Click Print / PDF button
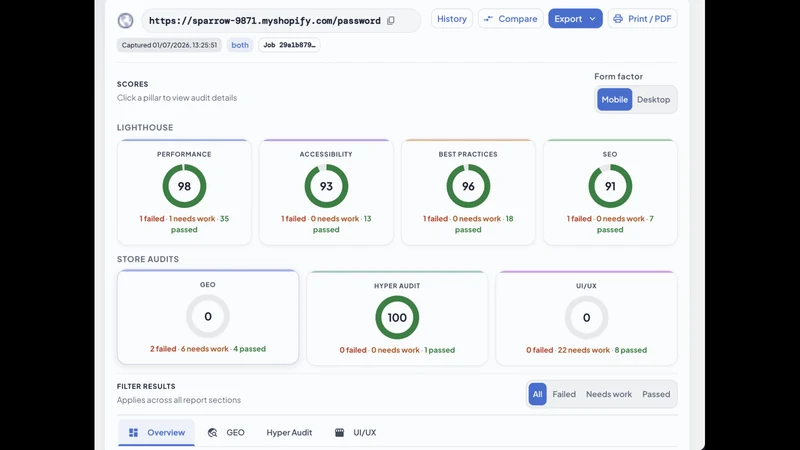The width and height of the screenshot is (800, 450). (x=642, y=19)
